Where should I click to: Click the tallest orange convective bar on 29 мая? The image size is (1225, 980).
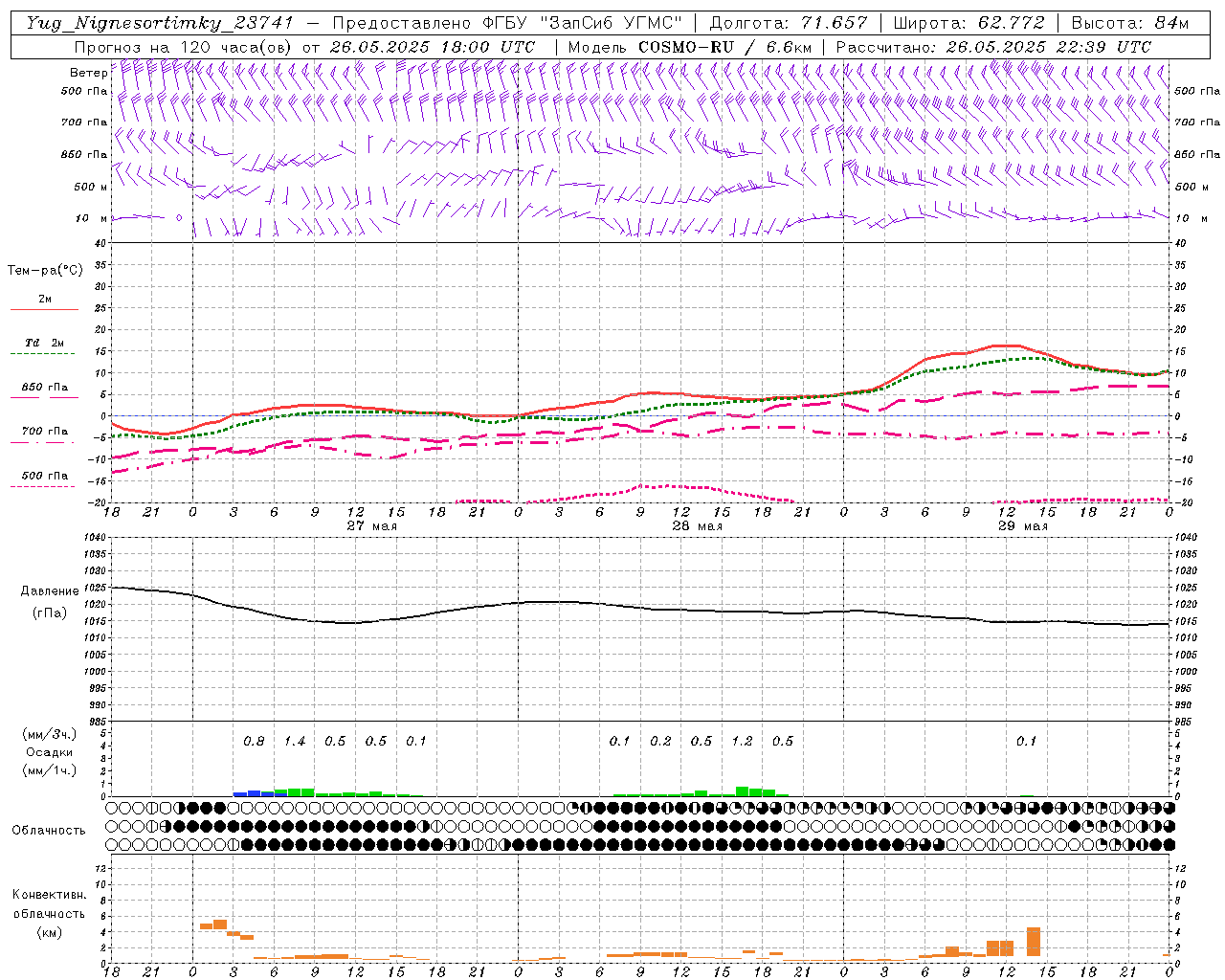pyautogui.click(x=1034, y=942)
